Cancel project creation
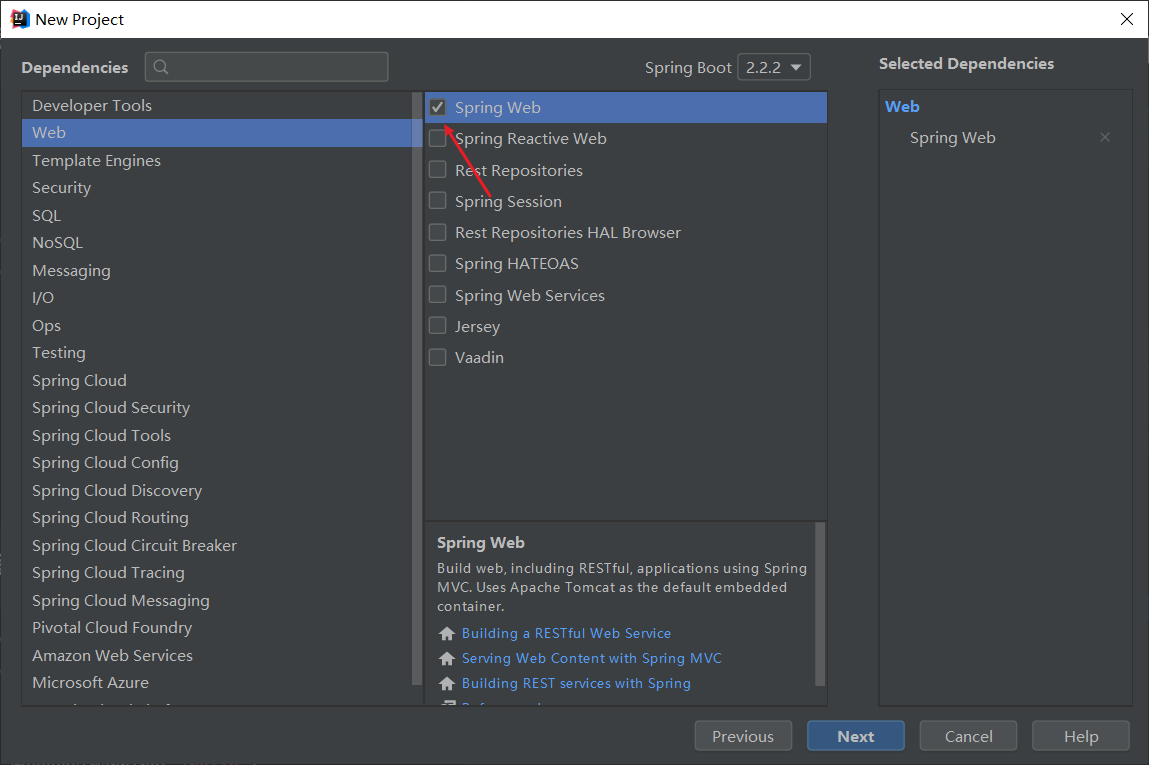This screenshot has height=765, width=1149. click(967, 735)
